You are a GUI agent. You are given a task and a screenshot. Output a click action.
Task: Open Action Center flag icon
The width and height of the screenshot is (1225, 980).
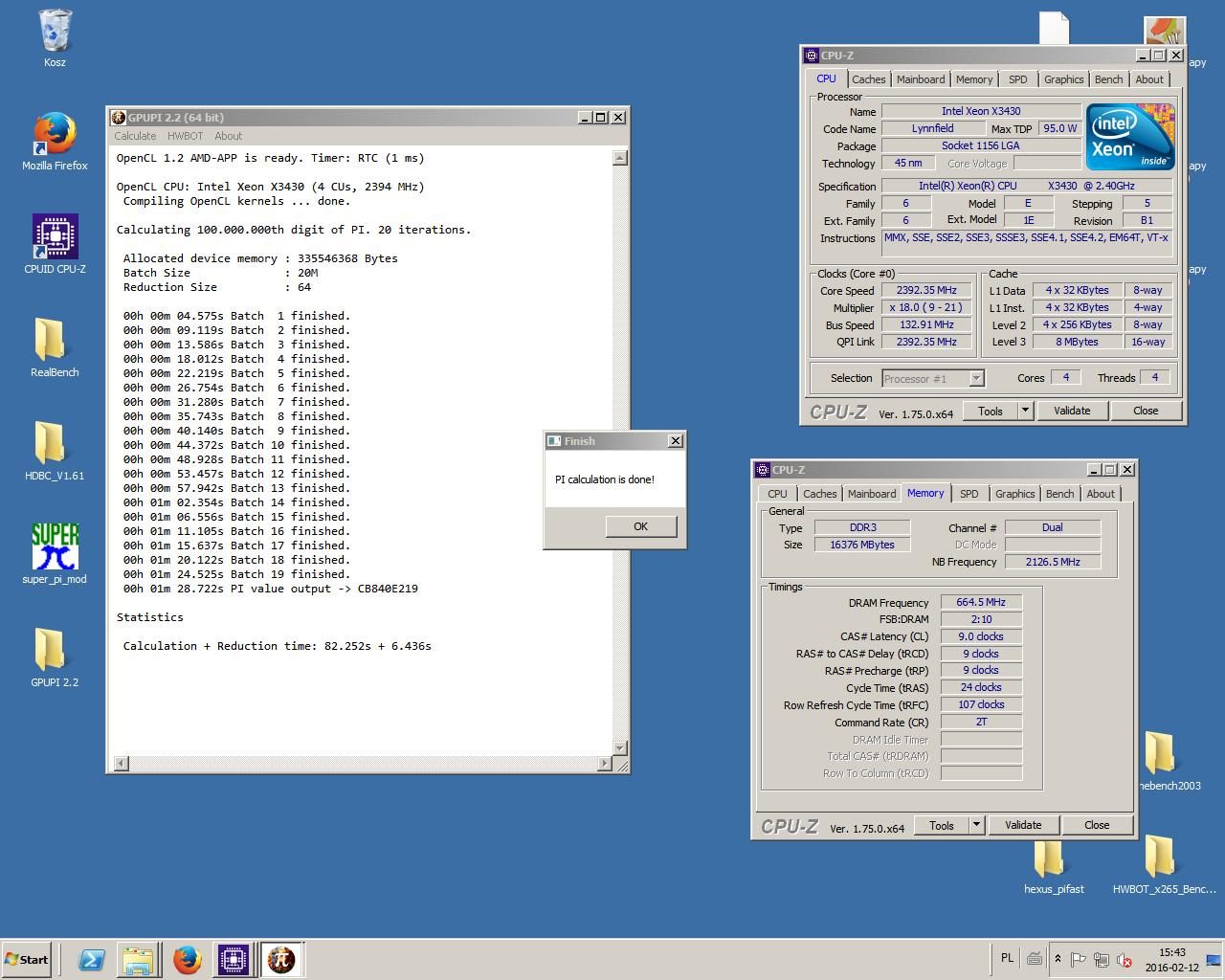pos(1078,960)
